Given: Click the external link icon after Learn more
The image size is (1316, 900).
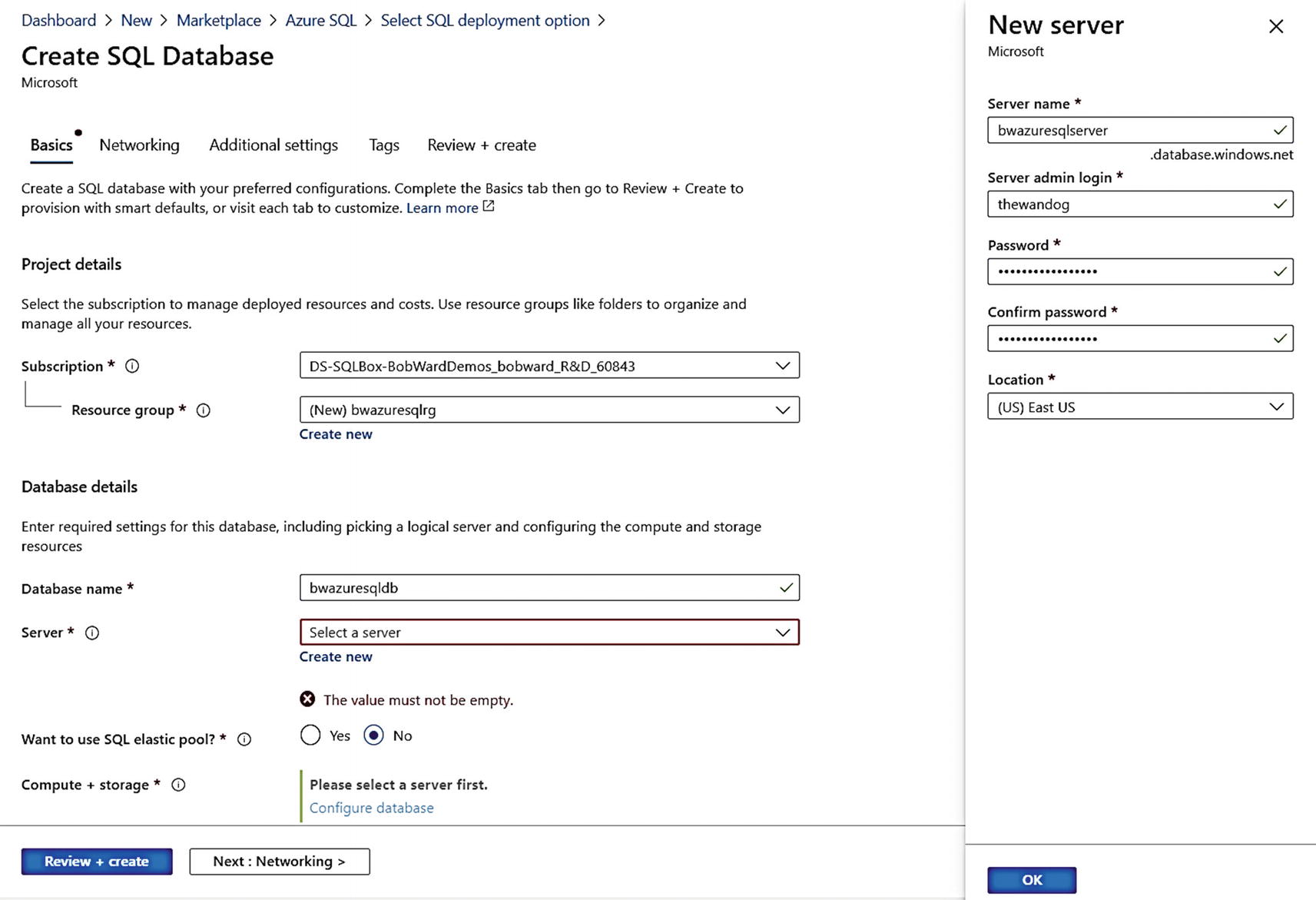Looking at the screenshot, I should pyautogui.click(x=489, y=207).
